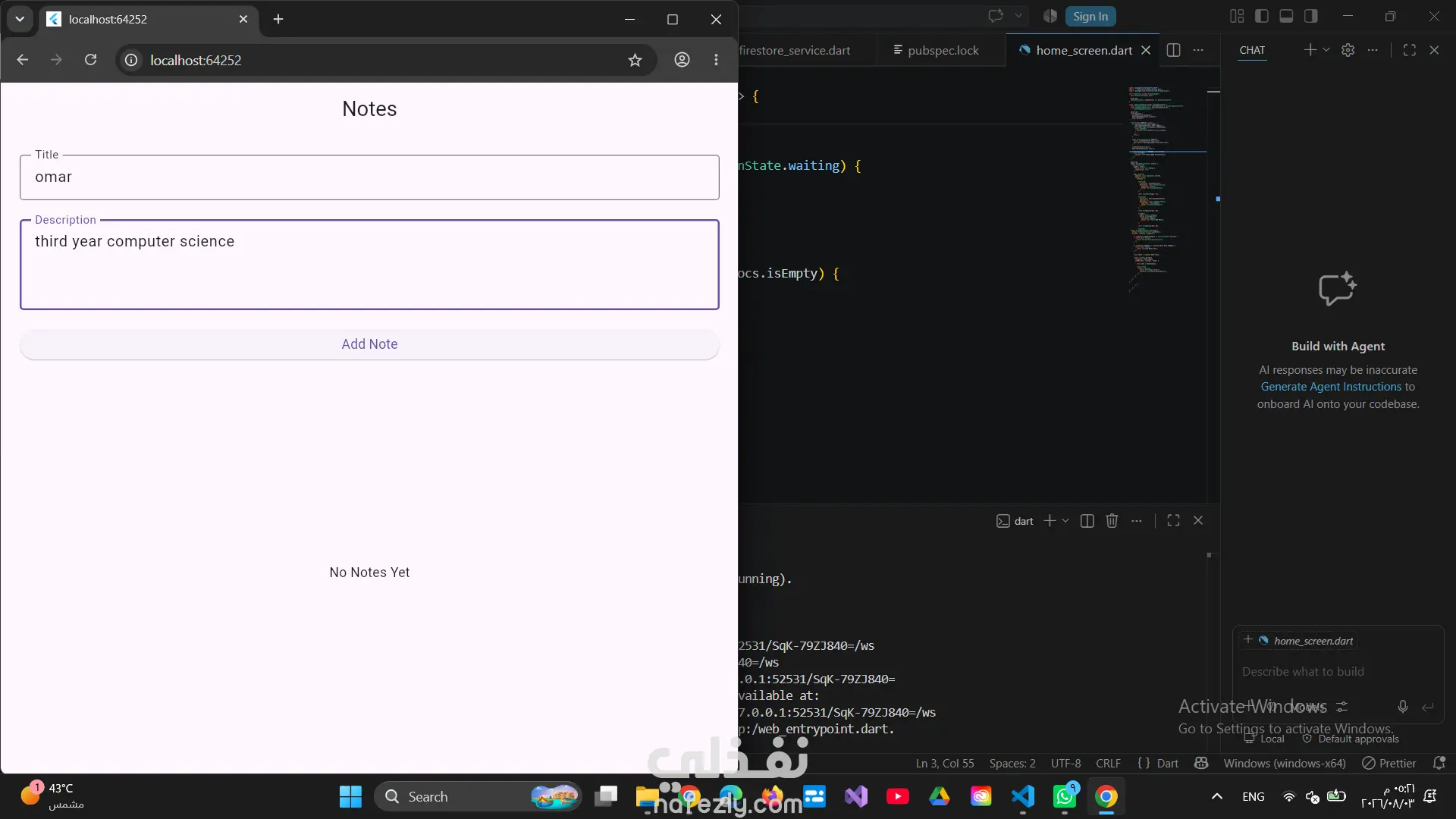The image size is (1456, 819).
Task: Click the Description text area
Action: [x=369, y=265]
